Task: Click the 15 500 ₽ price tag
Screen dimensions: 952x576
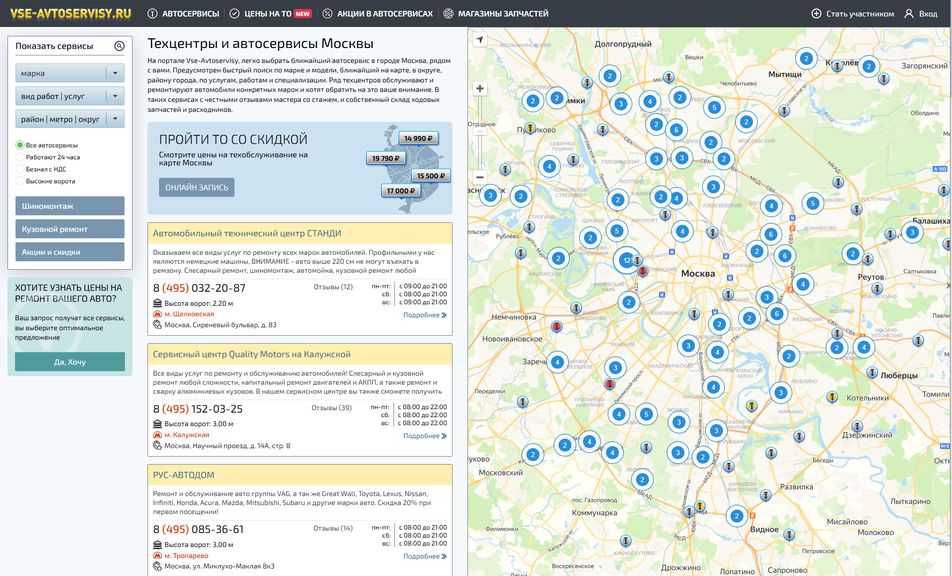Action: [431, 176]
